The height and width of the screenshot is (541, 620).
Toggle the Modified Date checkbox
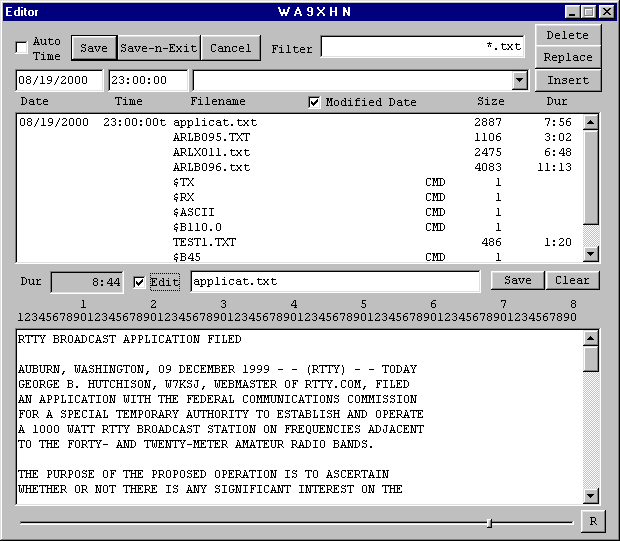coord(314,102)
